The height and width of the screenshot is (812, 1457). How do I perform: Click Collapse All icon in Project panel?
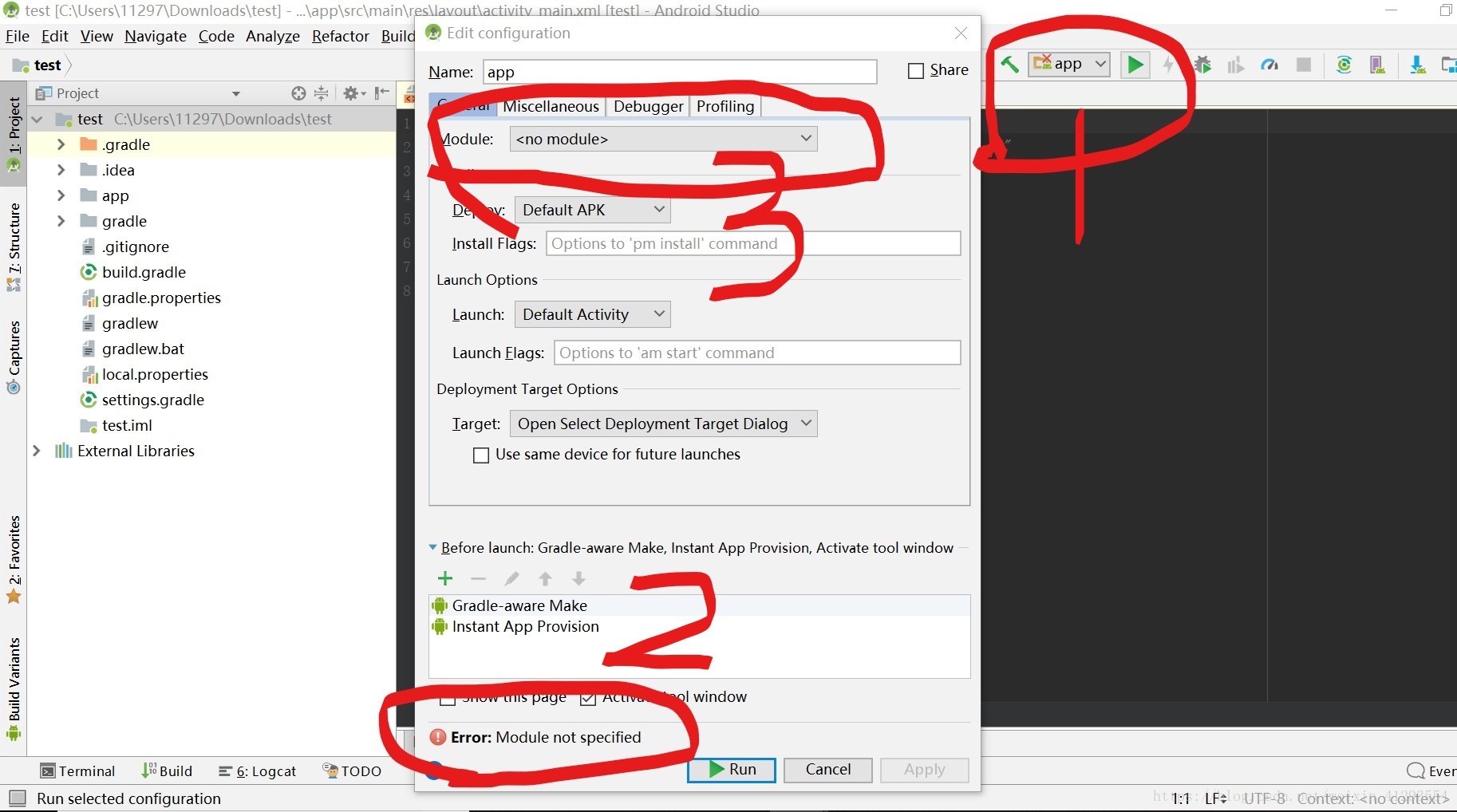[x=321, y=93]
